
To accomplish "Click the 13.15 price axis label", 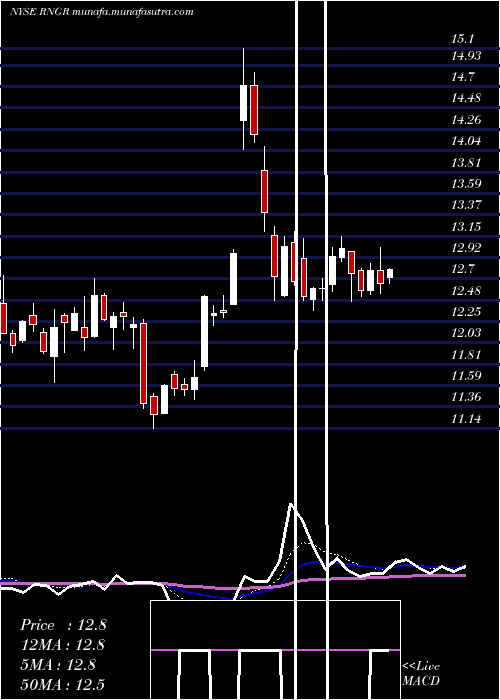I will click(466, 227).
